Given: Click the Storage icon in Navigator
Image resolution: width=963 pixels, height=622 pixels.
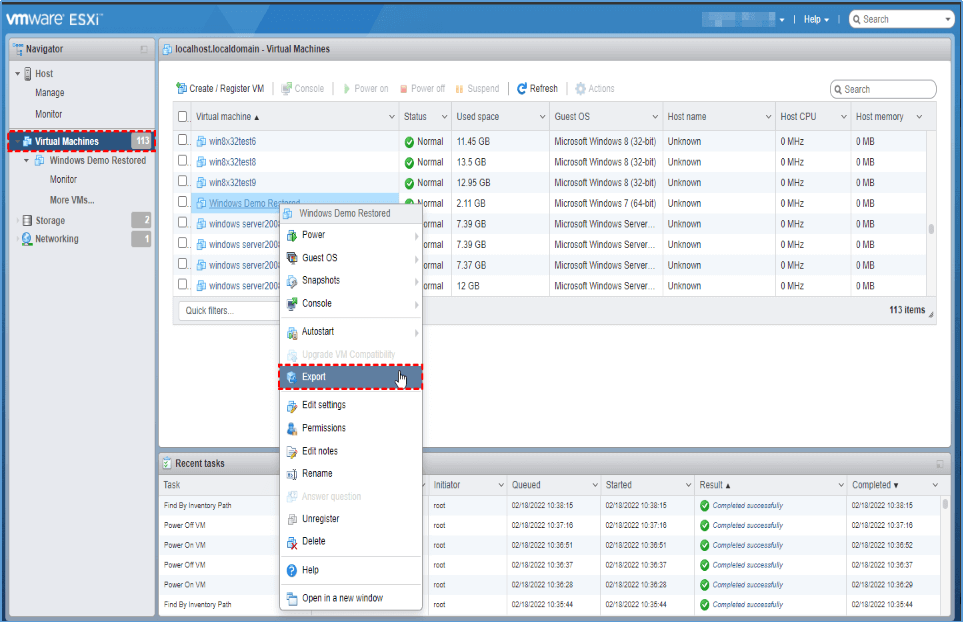Looking at the screenshot, I should (x=27, y=221).
